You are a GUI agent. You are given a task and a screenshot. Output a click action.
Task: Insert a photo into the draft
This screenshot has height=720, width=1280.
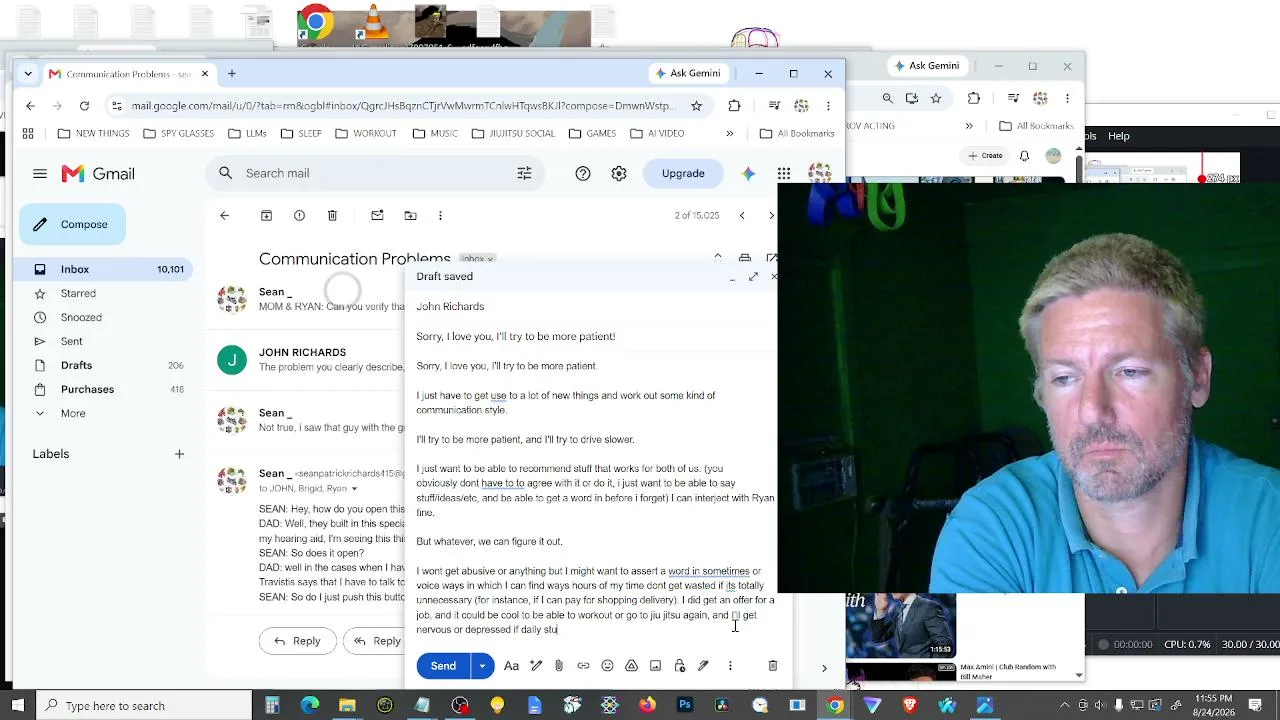pos(655,666)
